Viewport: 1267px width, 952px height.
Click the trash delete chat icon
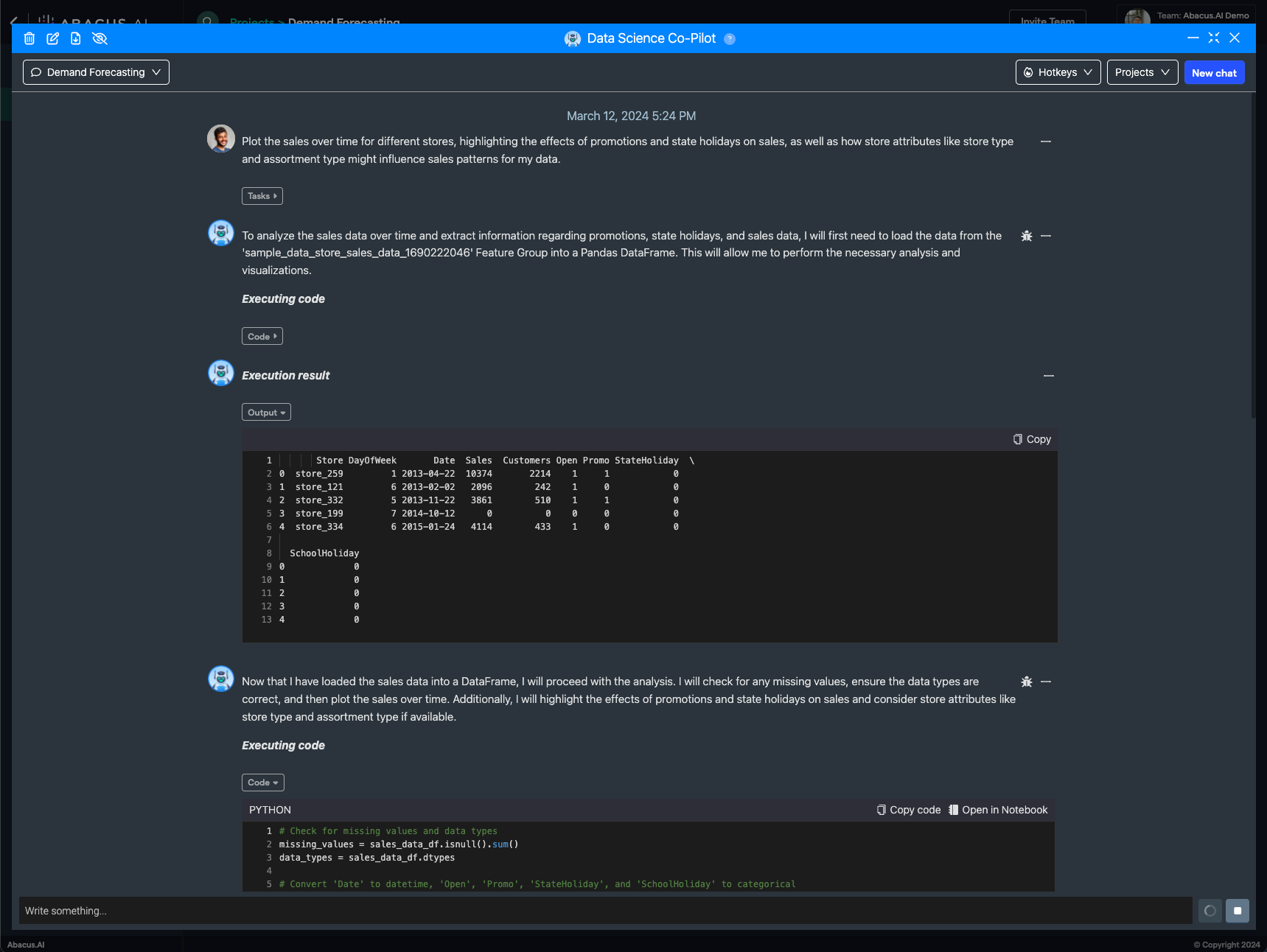coord(29,39)
